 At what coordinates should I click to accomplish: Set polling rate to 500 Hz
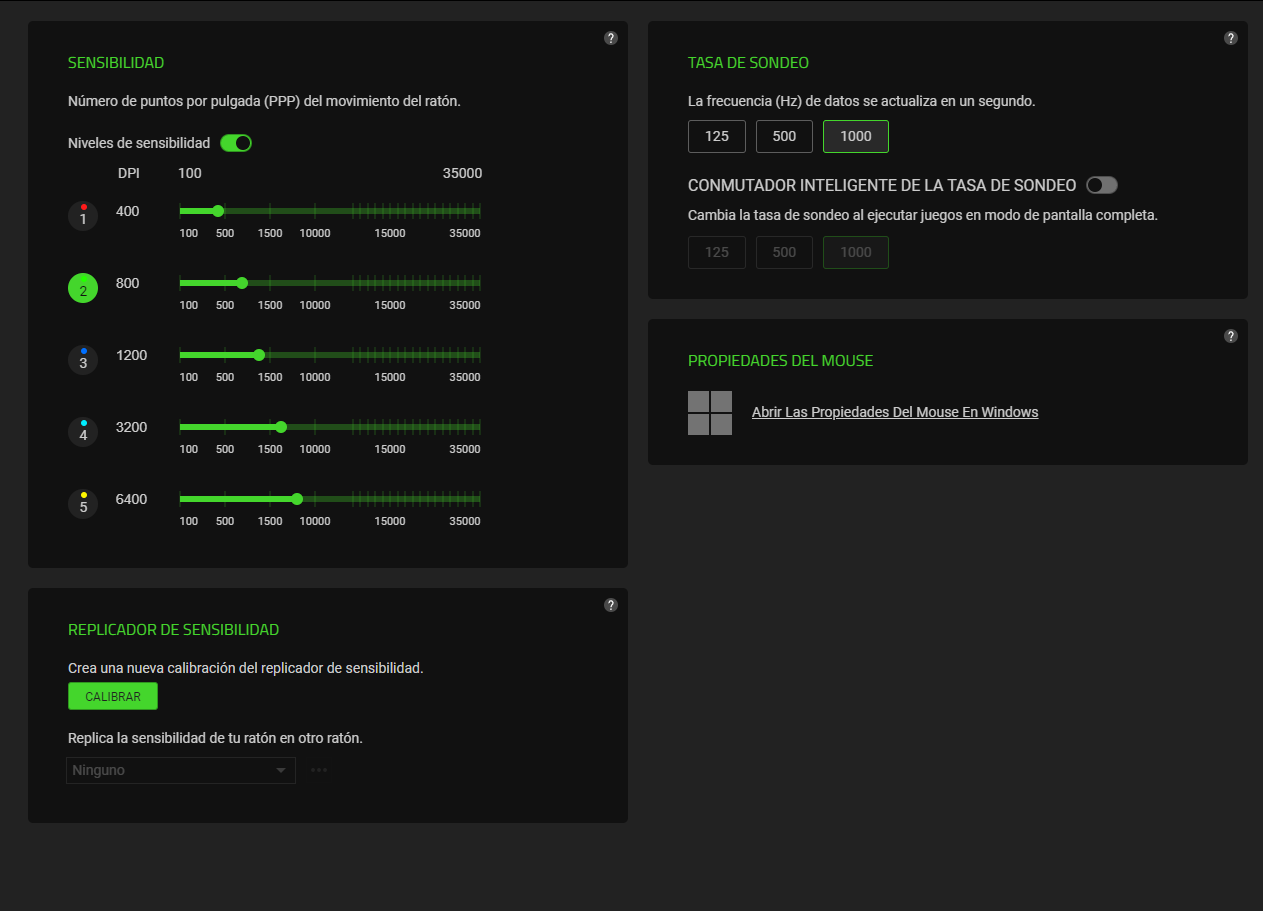785,137
